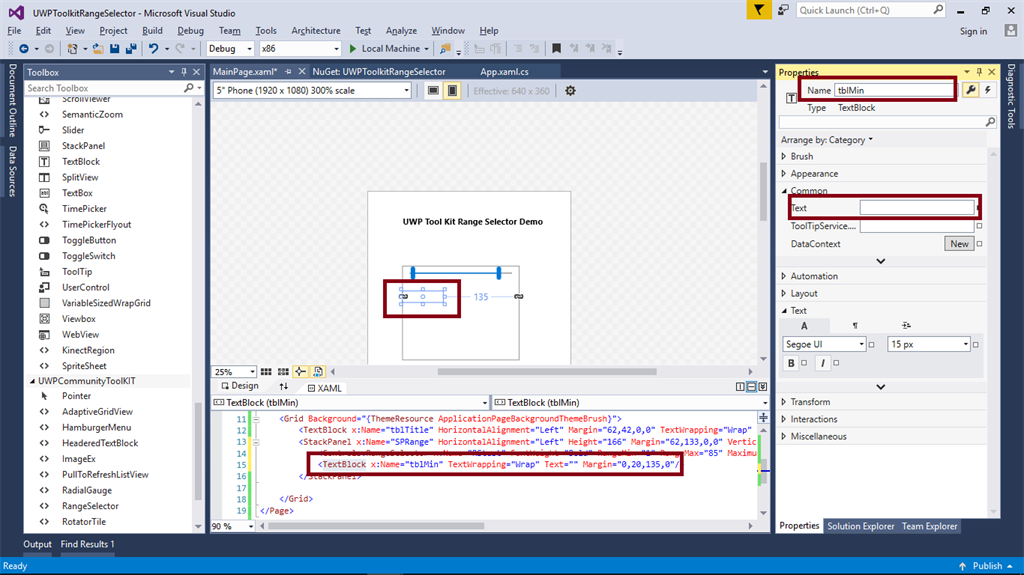Click the Save All toolbar icon

pyautogui.click(x=130, y=48)
